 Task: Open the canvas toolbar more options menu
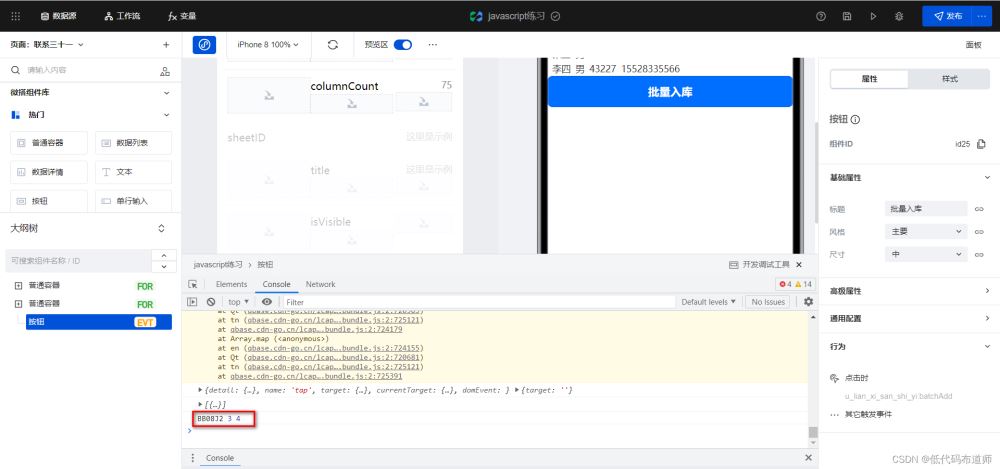pos(433,45)
